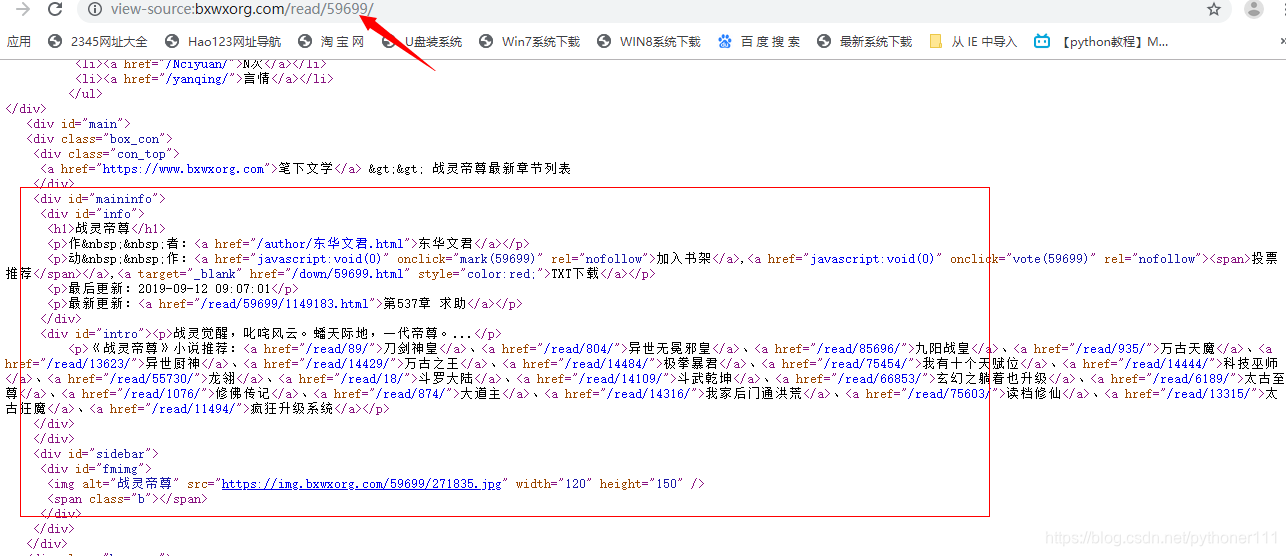Open the 最新系统下载 bookmark

coord(864,42)
